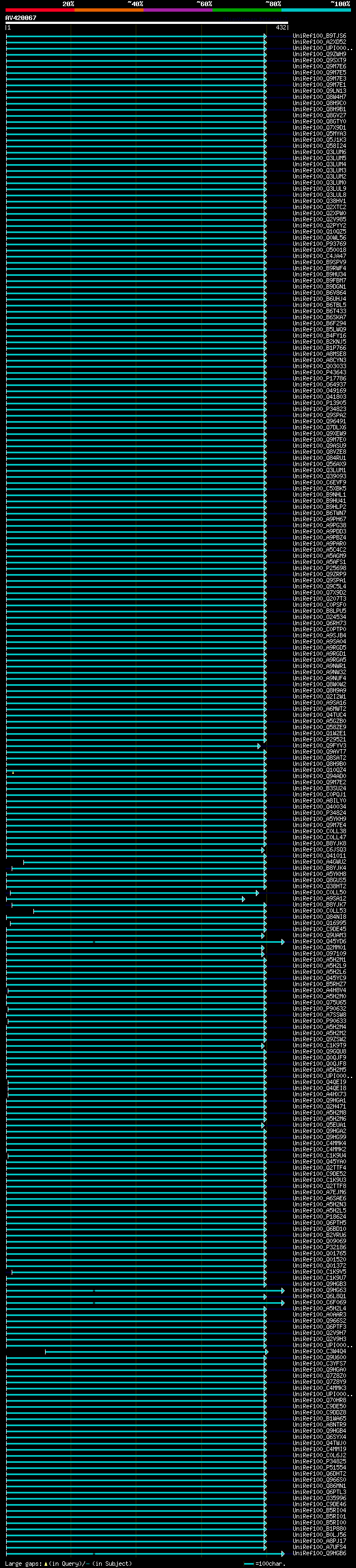The height and width of the screenshot is (1568, 356).
Task: Select the UniRef100_Q0WL56 label
Action: click(319, 238)
